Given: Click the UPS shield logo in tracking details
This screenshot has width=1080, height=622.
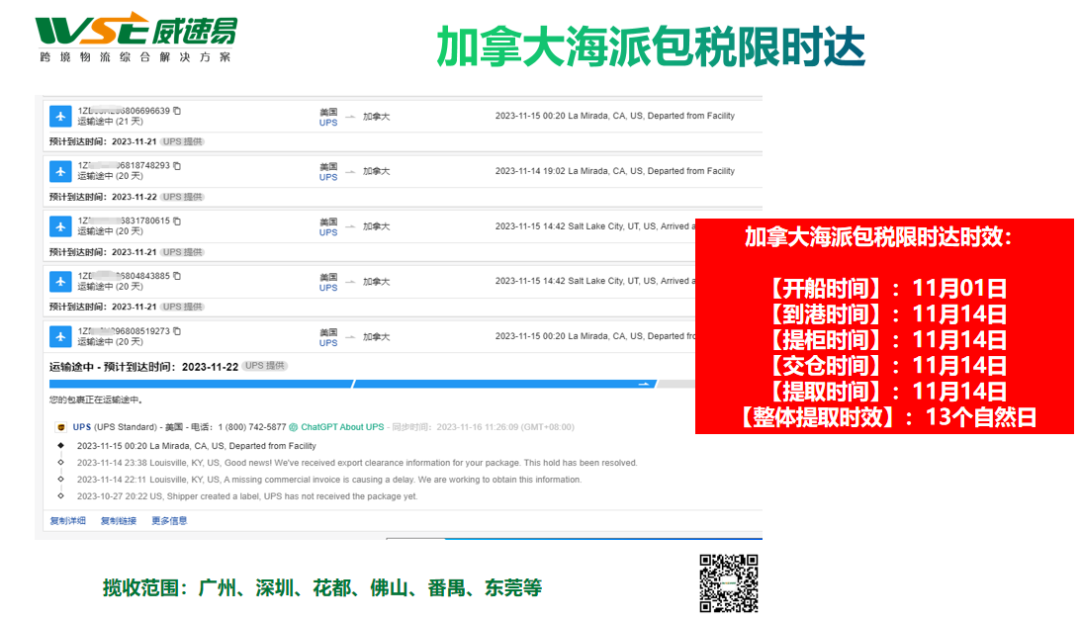Looking at the screenshot, I should tap(64, 427).
